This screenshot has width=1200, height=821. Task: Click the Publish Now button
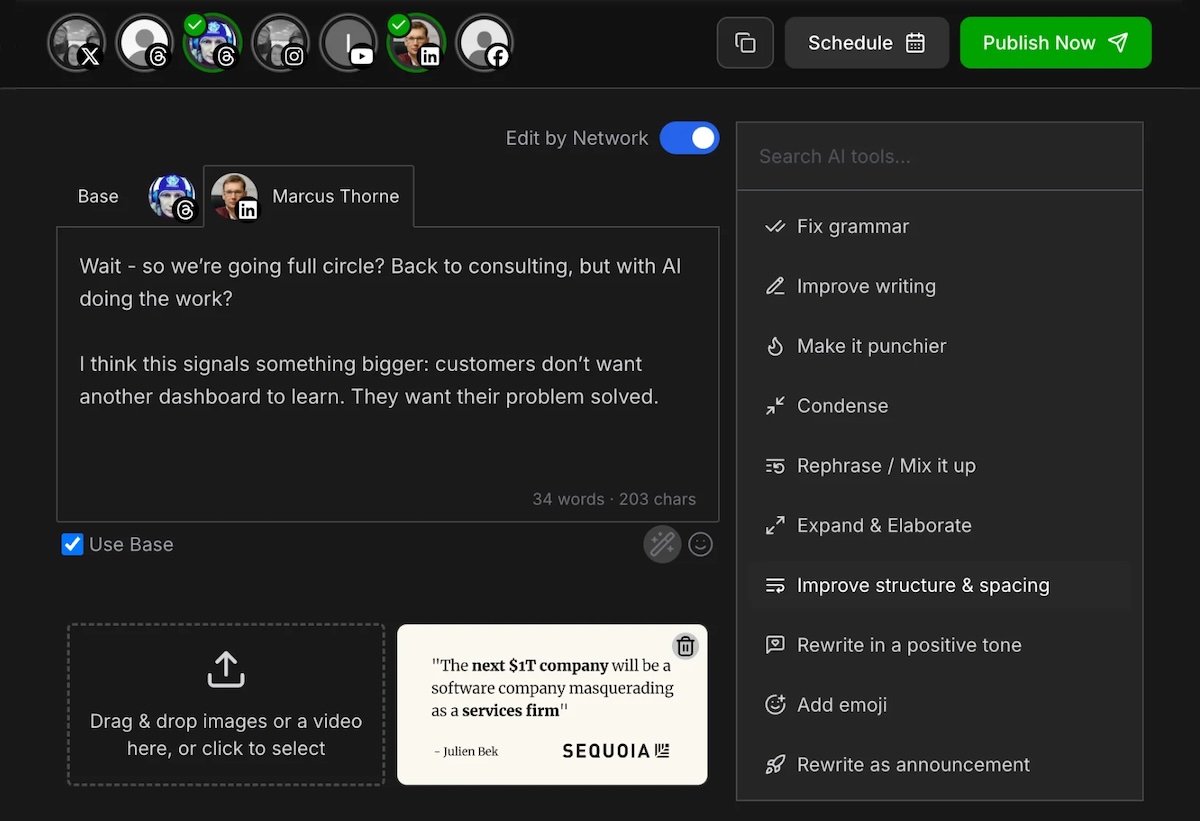click(1056, 43)
